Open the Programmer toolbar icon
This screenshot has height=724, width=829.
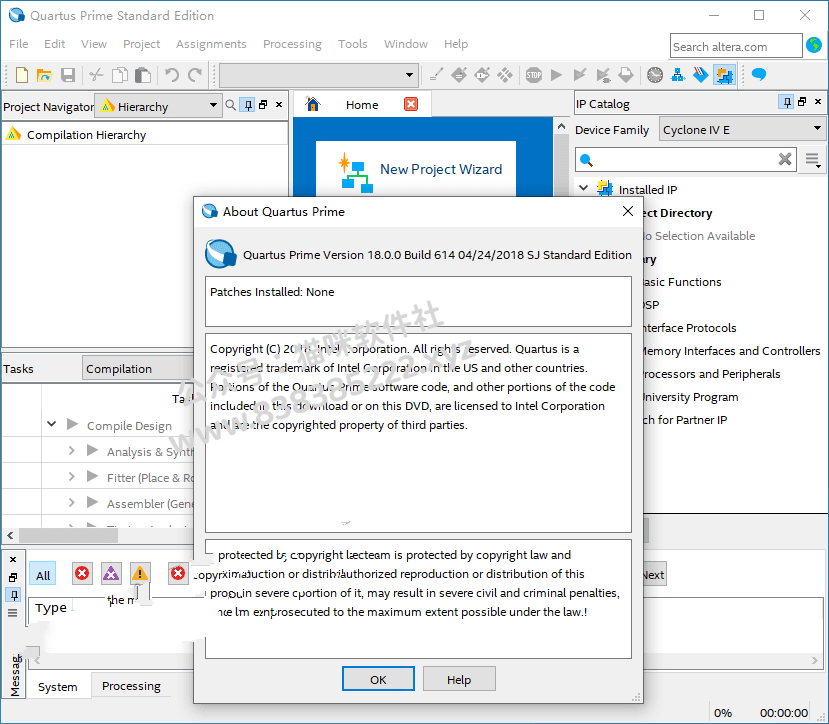click(x=701, y=75)
